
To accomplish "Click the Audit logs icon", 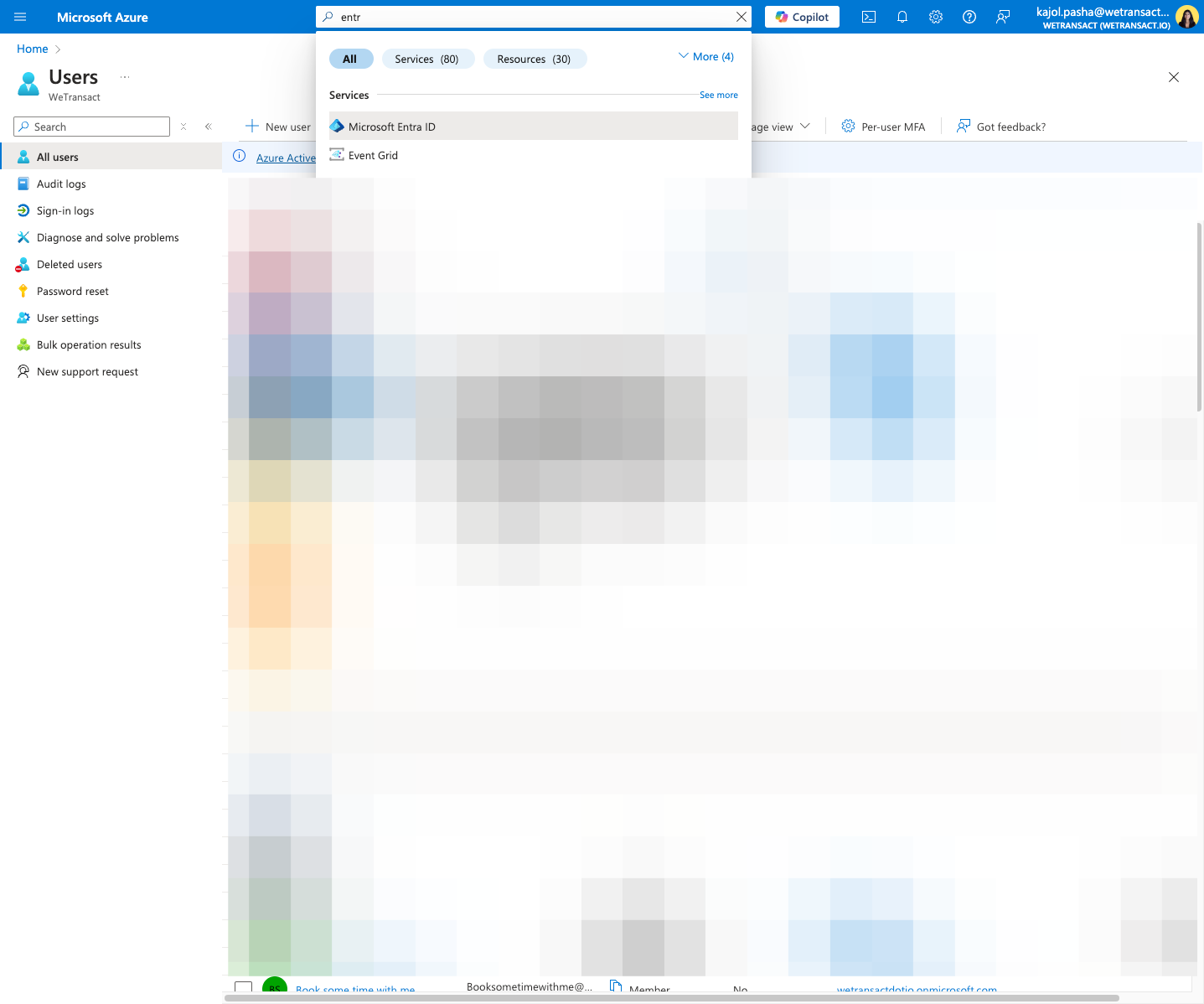I will tap(23, 184).
